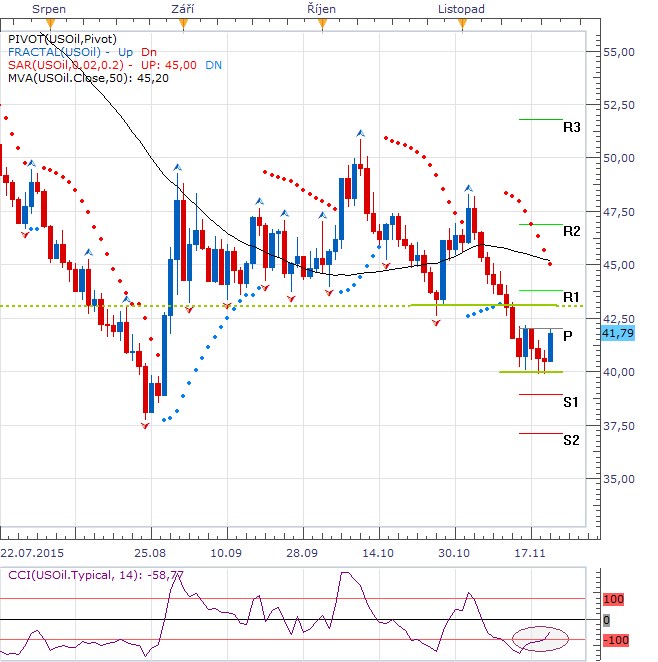The height and width of the screenshot is (662, 658).
Task: Select the PIVOT(USOil,Pivot) indicator label
Action: [x=62, y=39]
